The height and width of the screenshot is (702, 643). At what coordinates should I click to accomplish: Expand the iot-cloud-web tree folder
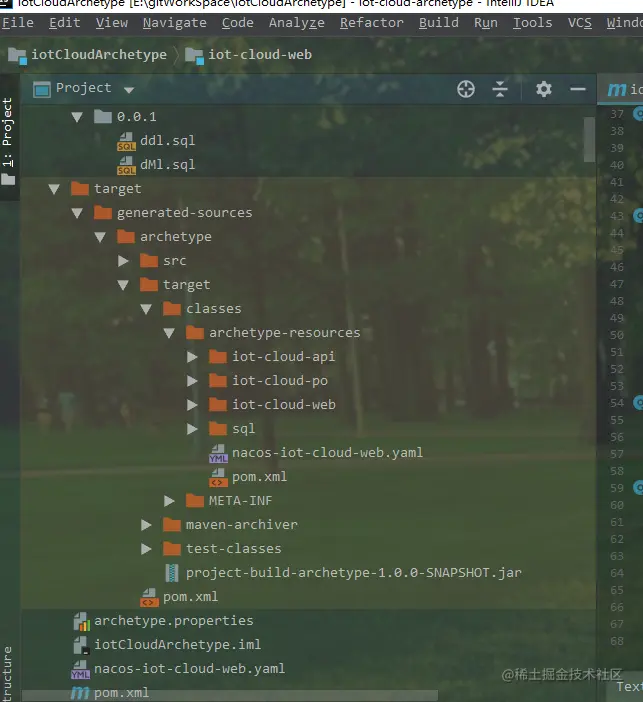pyautogui.click(x=192, y=405)
